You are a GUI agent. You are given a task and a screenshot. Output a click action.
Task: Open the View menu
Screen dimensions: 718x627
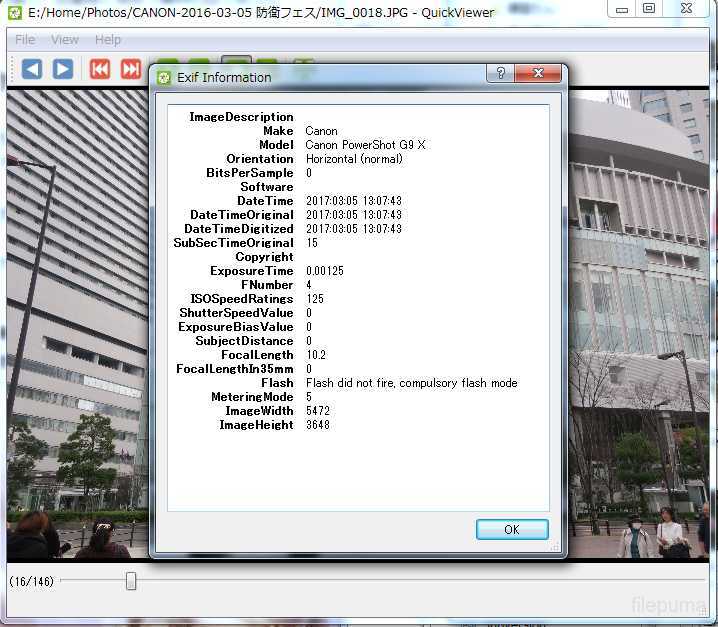pos(65,40)
